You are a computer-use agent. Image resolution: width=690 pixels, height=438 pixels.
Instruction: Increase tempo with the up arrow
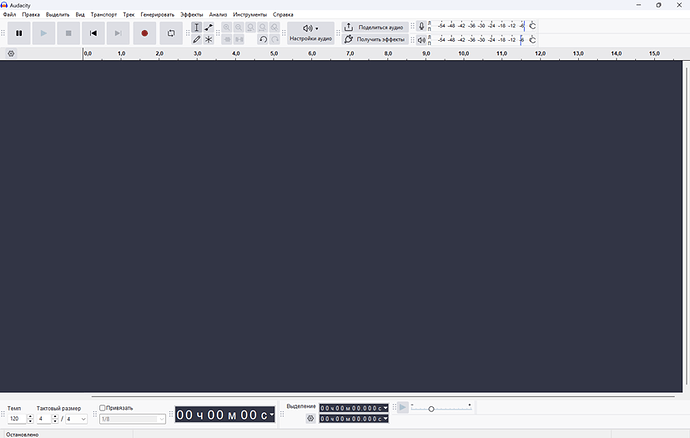point(30,416)
